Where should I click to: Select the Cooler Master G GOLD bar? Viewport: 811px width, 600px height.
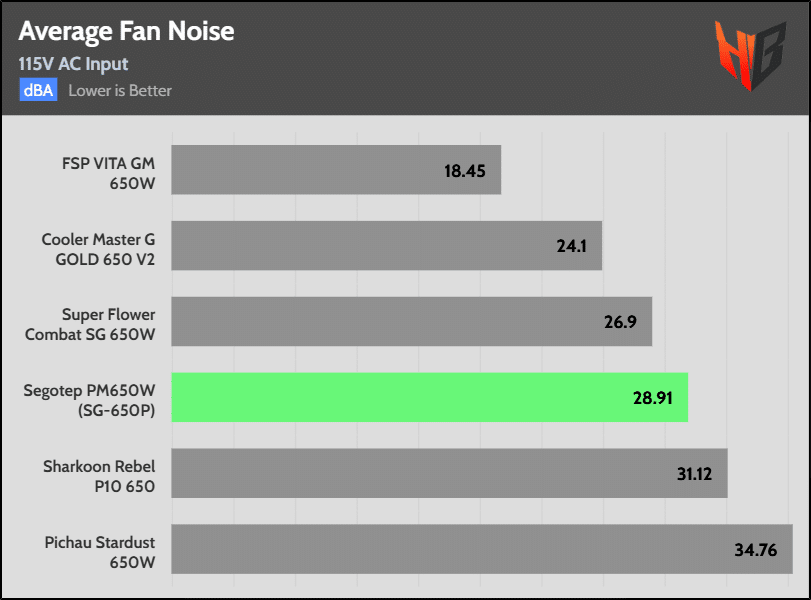coord(387,246)
